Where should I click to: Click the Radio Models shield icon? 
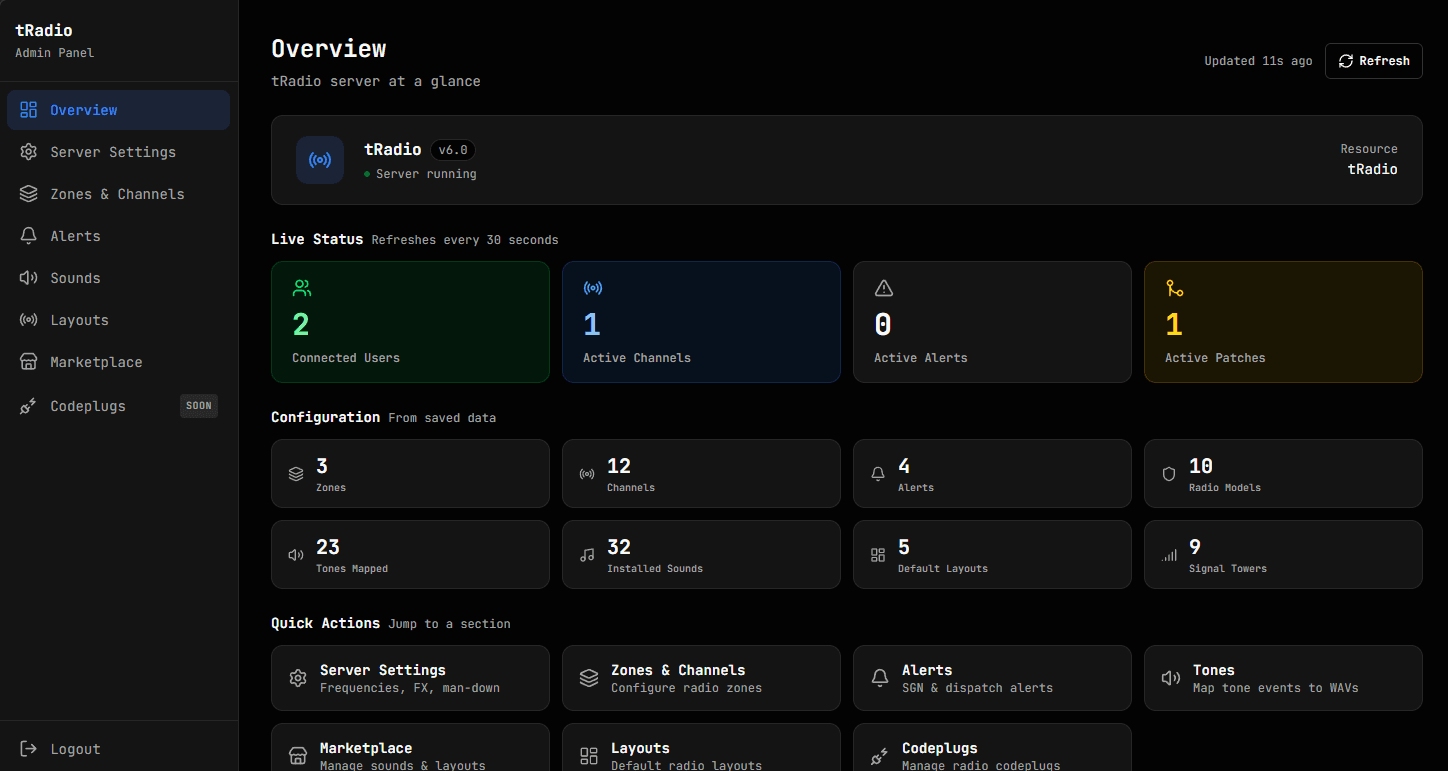1169,474
